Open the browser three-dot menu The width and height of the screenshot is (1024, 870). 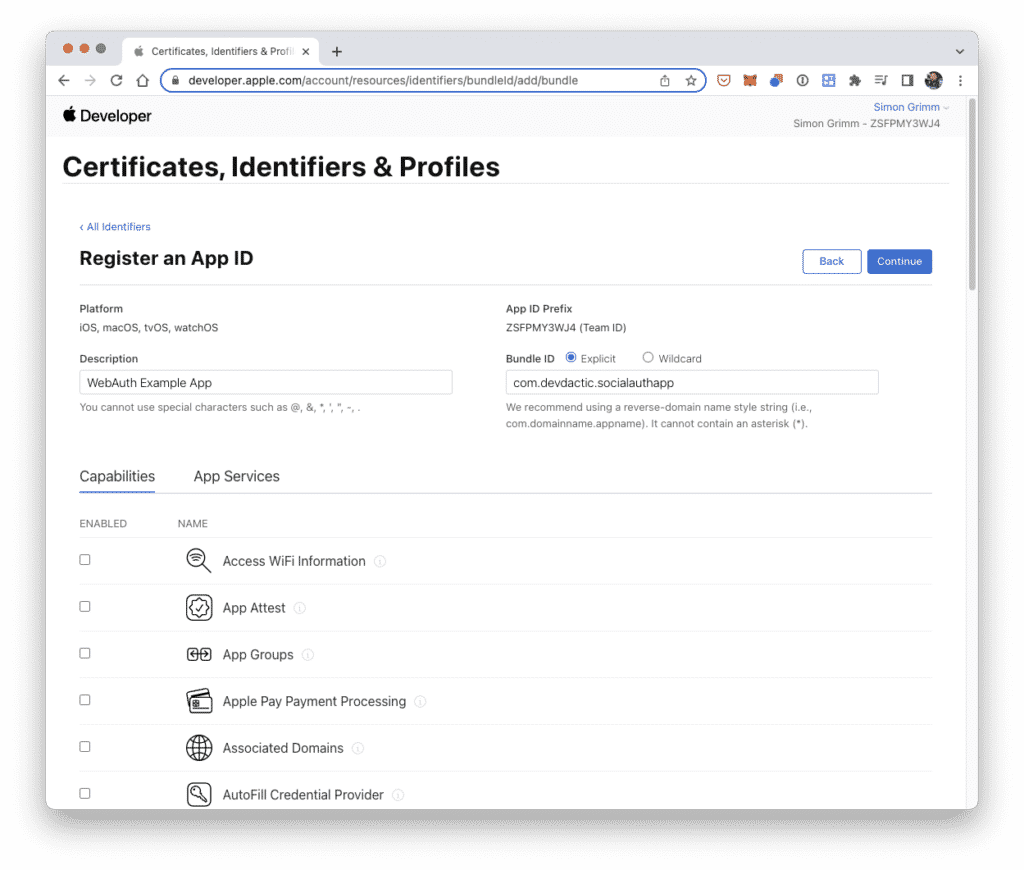click(x=960, y=80)
